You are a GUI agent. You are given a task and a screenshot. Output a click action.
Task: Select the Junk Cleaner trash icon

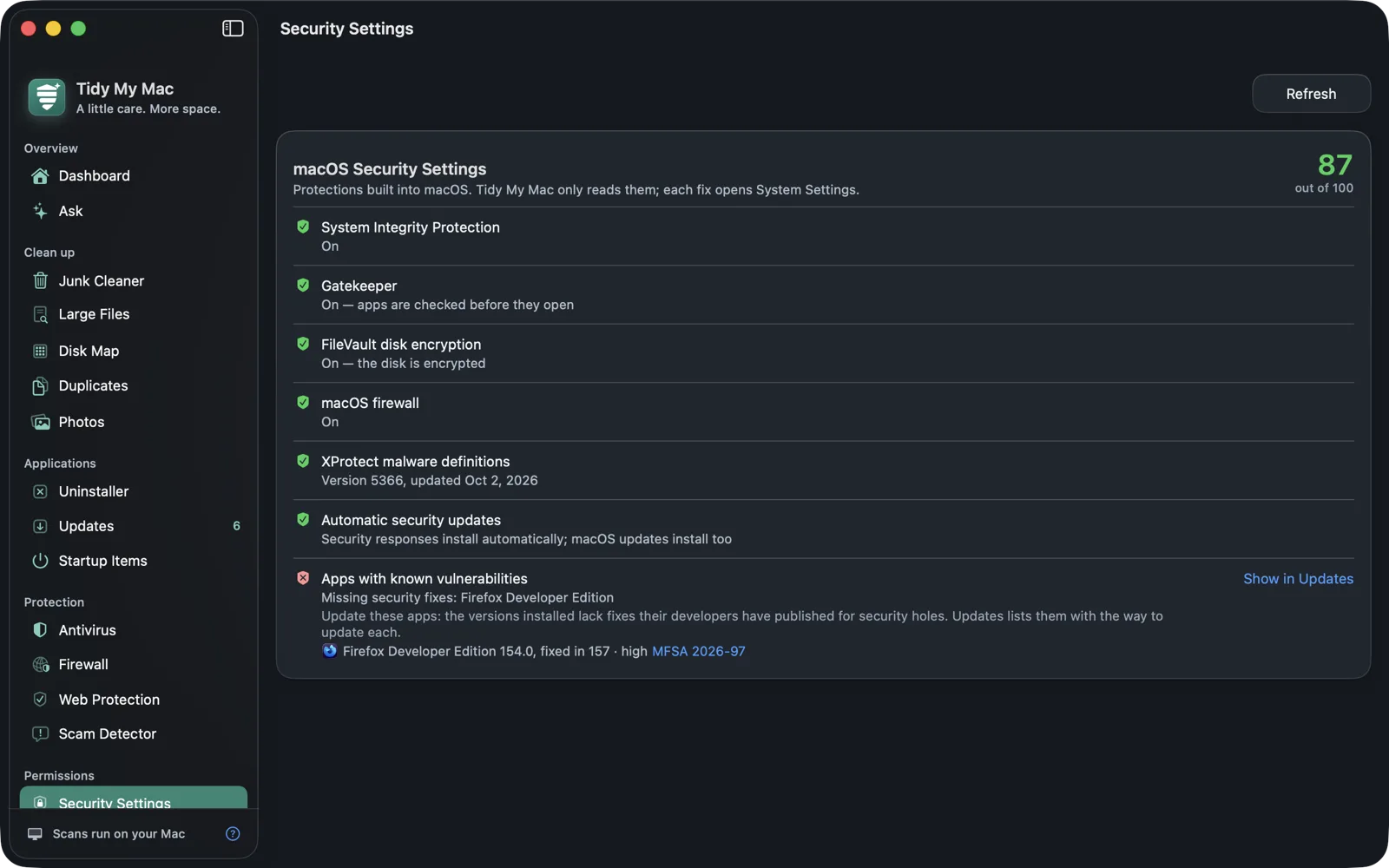(40, 281)
